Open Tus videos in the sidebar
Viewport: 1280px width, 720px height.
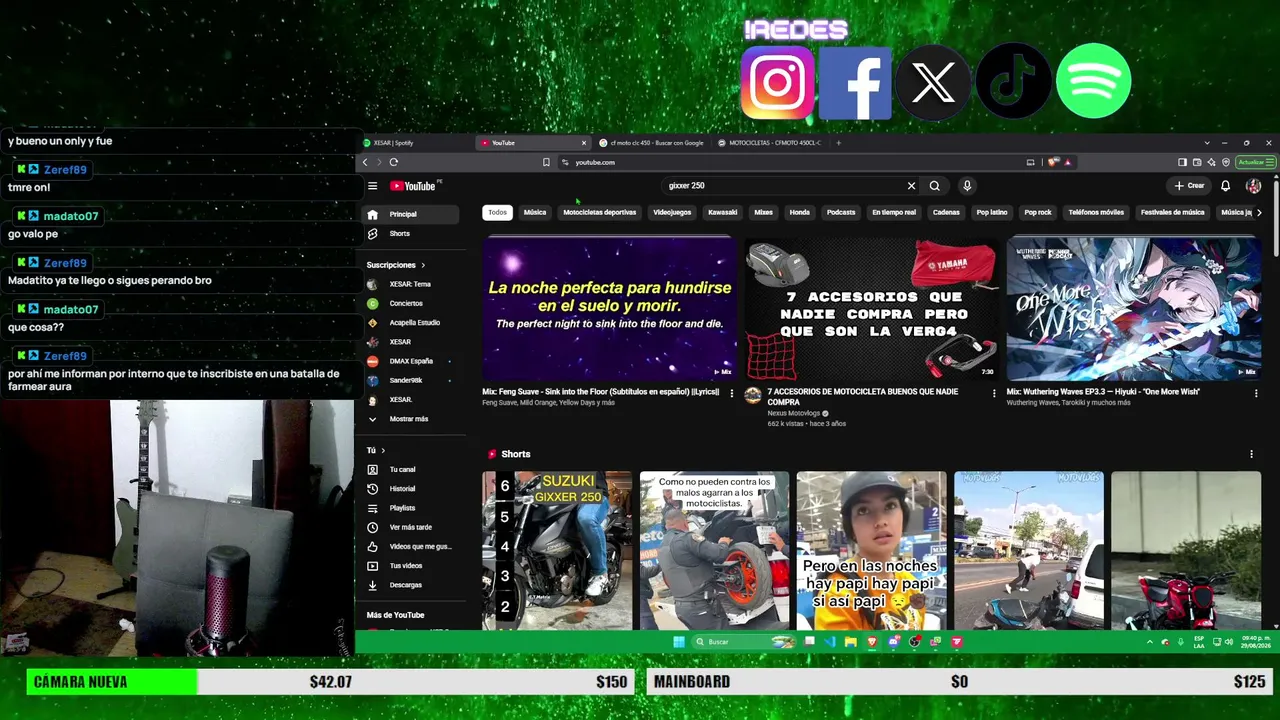(x=411, y=566)
